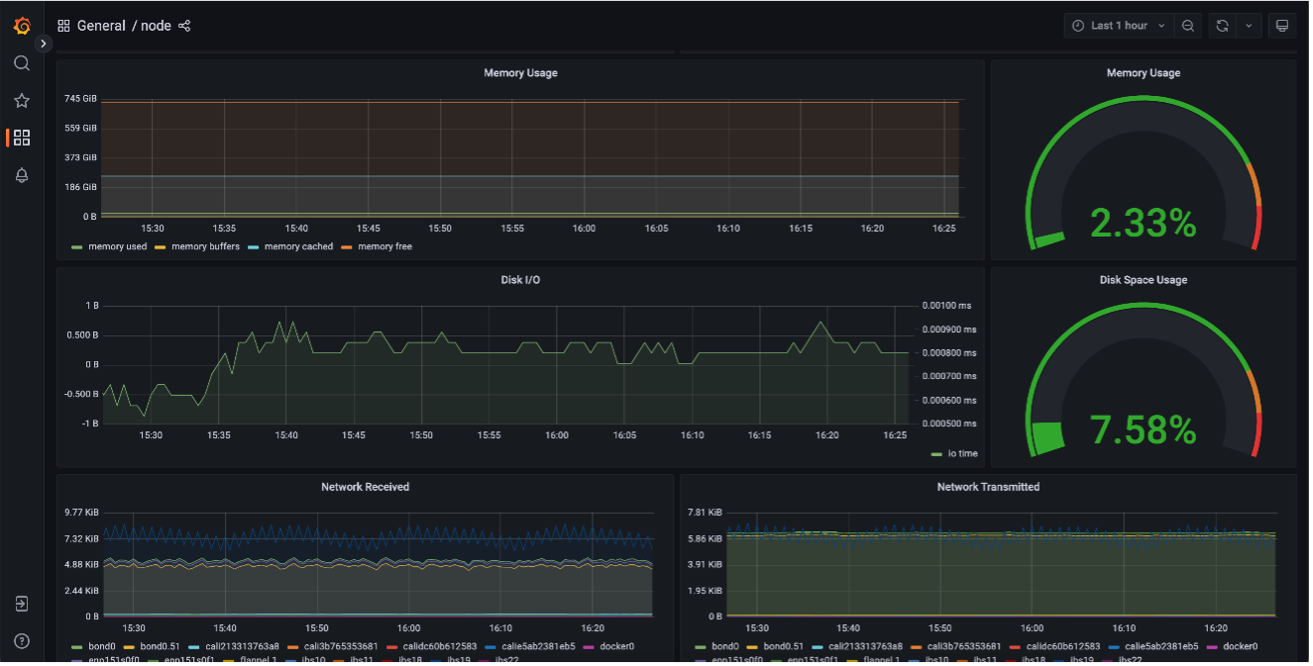Open the Help question mark icon
This screenshot has width=1313, height=666.
tap(21, 641)
